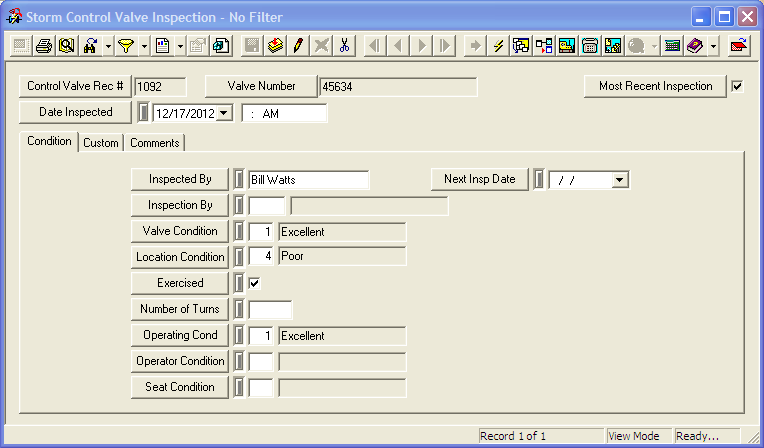Click the 'Record 1 of 1' status text
Image resolution: width=764 pixels, height=448 pixels.
click(513, 436)
